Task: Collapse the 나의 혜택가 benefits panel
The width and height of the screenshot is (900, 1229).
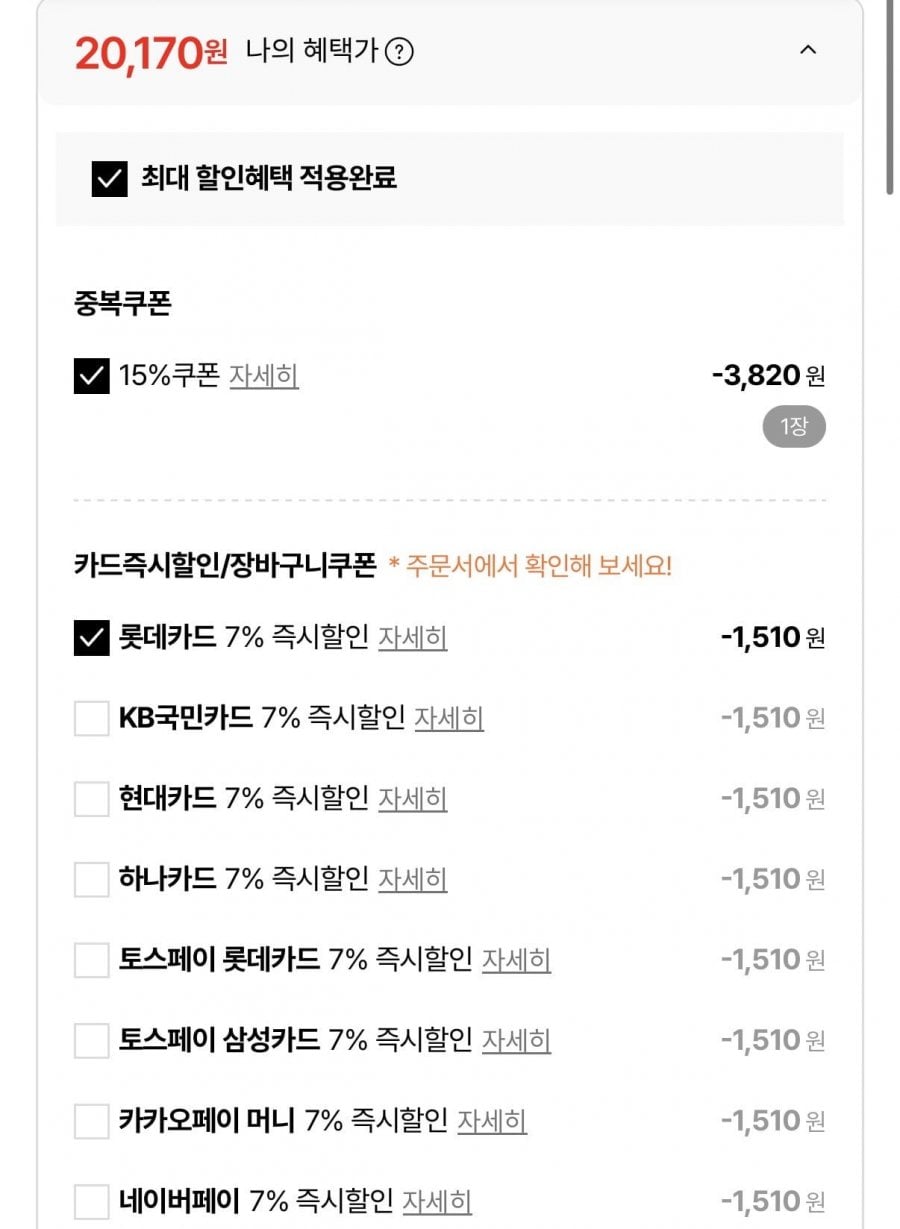Action: 808,50
